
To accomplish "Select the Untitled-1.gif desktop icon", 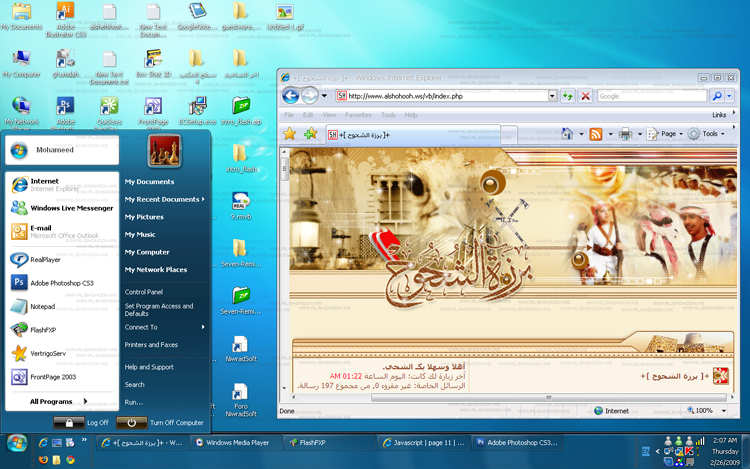I will pos(285,16).
